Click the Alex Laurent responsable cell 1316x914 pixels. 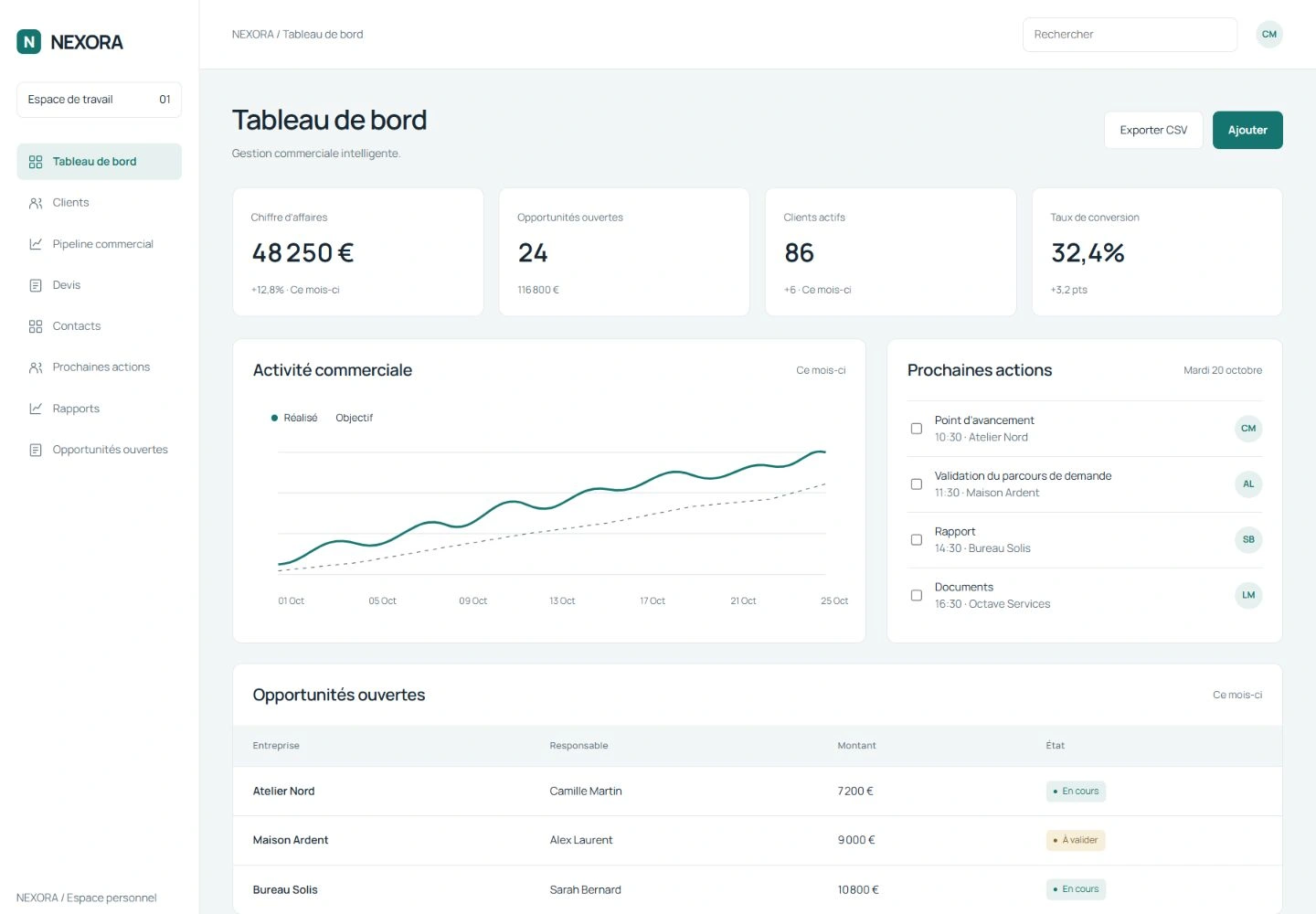581,840
